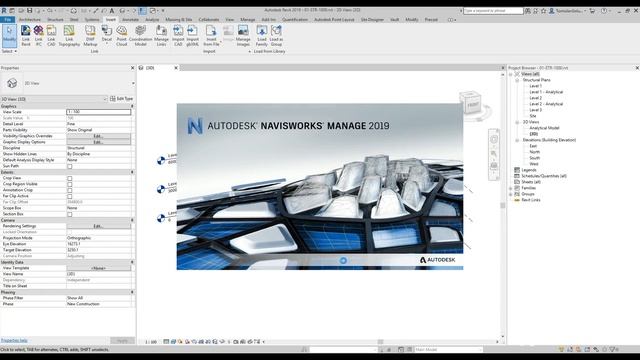Open Level 1 - Analytical in Project Browser

point(546,92)
